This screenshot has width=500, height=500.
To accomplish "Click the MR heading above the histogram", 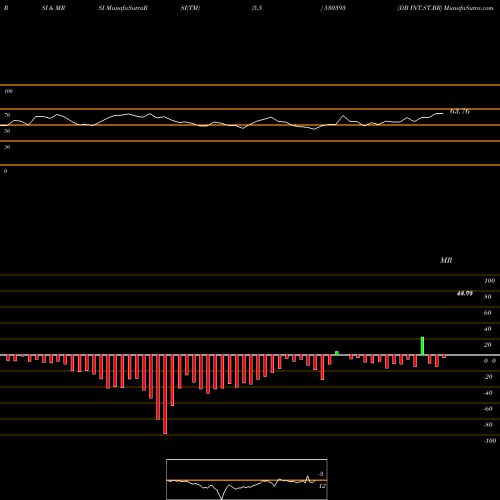I will point(446,260).
